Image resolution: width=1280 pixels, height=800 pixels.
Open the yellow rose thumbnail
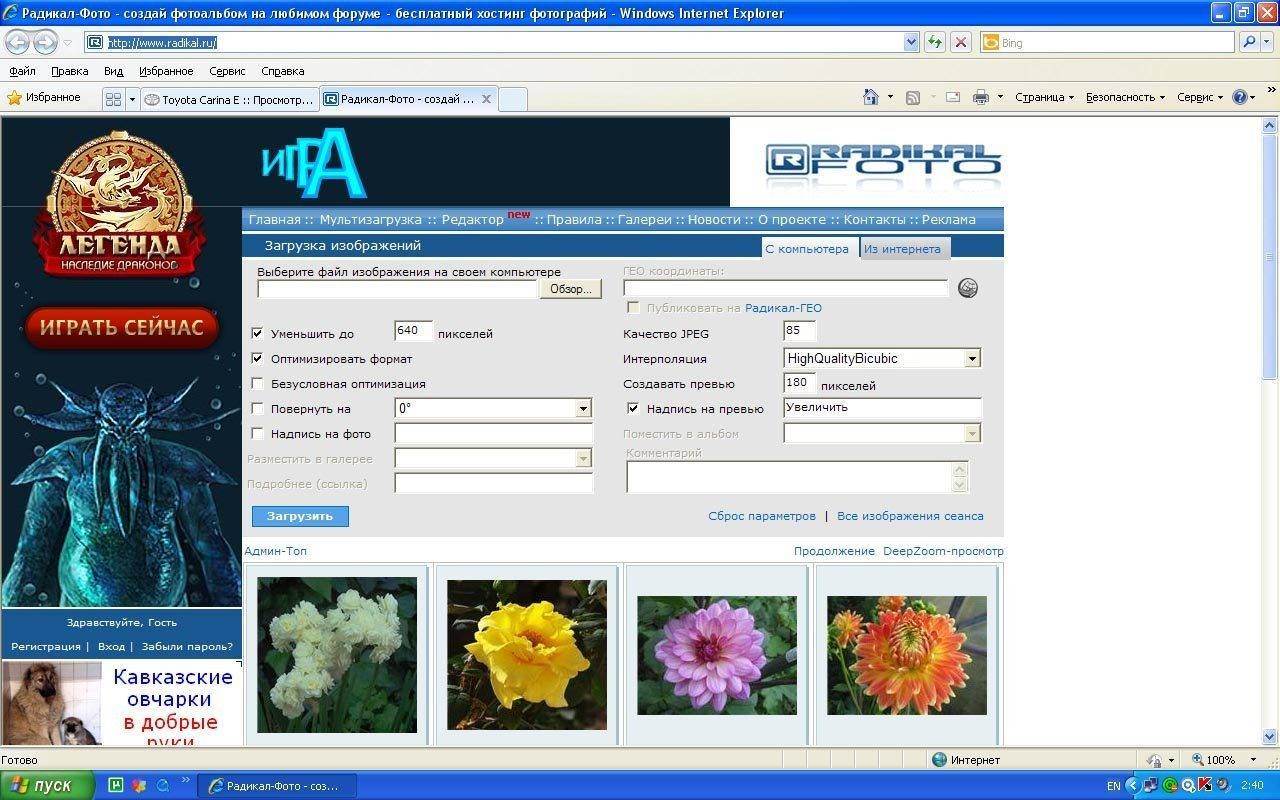[x=527, y=654]
